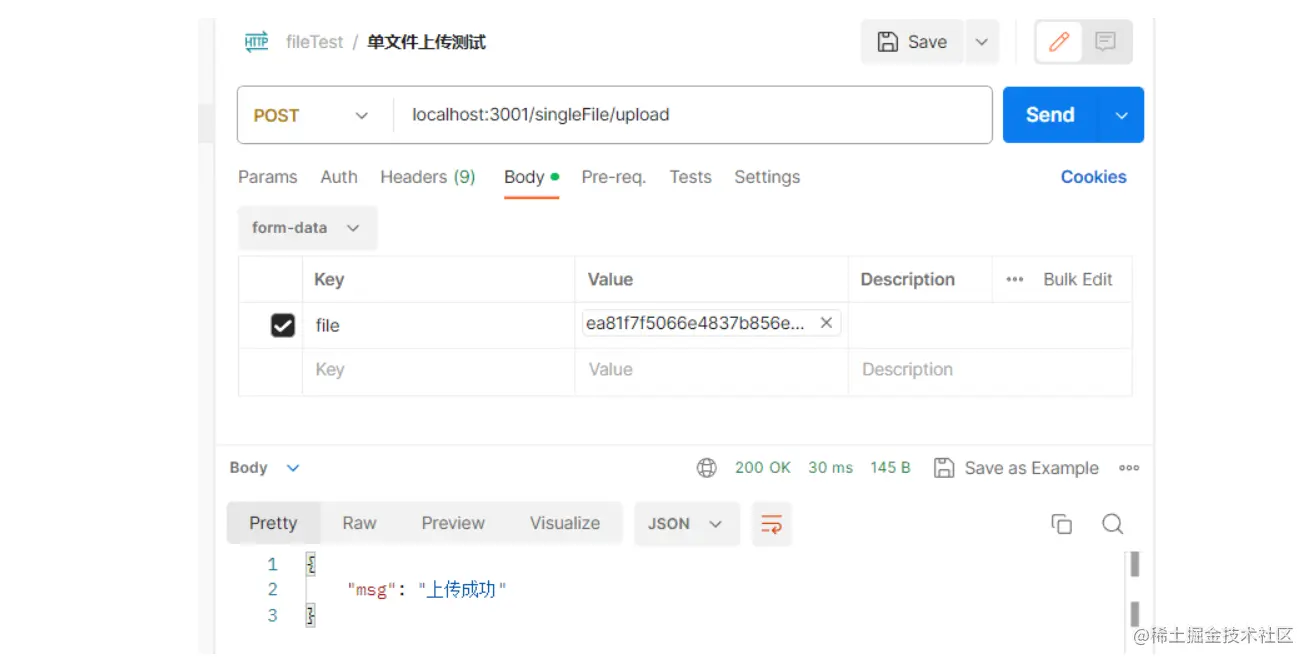1313x665 pixels.
Task: Click the empty Value field
Action: point(711,370)
